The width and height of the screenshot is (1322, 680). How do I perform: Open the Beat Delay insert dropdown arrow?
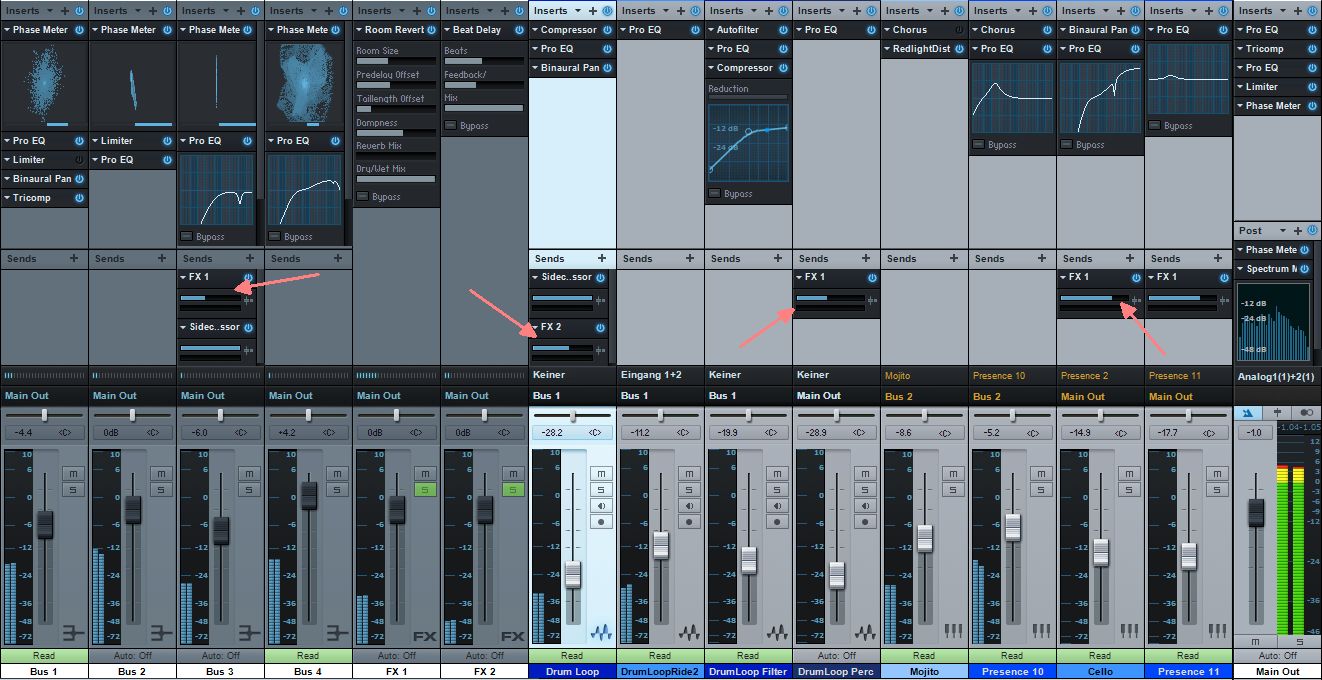(447, 30)
